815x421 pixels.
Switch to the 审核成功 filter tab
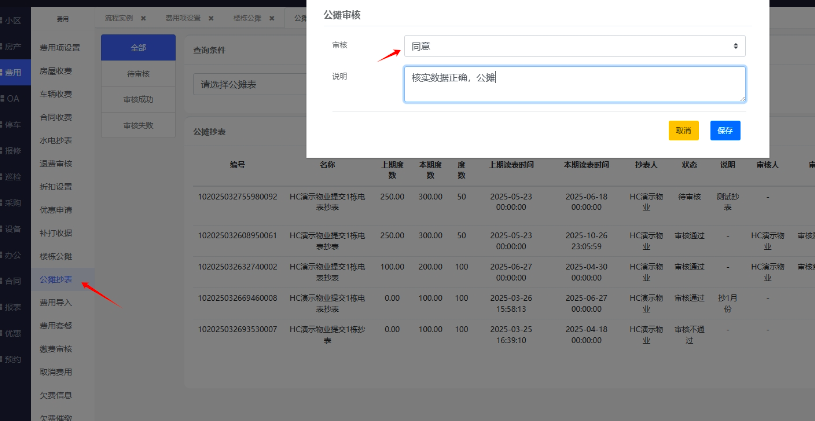138,99
